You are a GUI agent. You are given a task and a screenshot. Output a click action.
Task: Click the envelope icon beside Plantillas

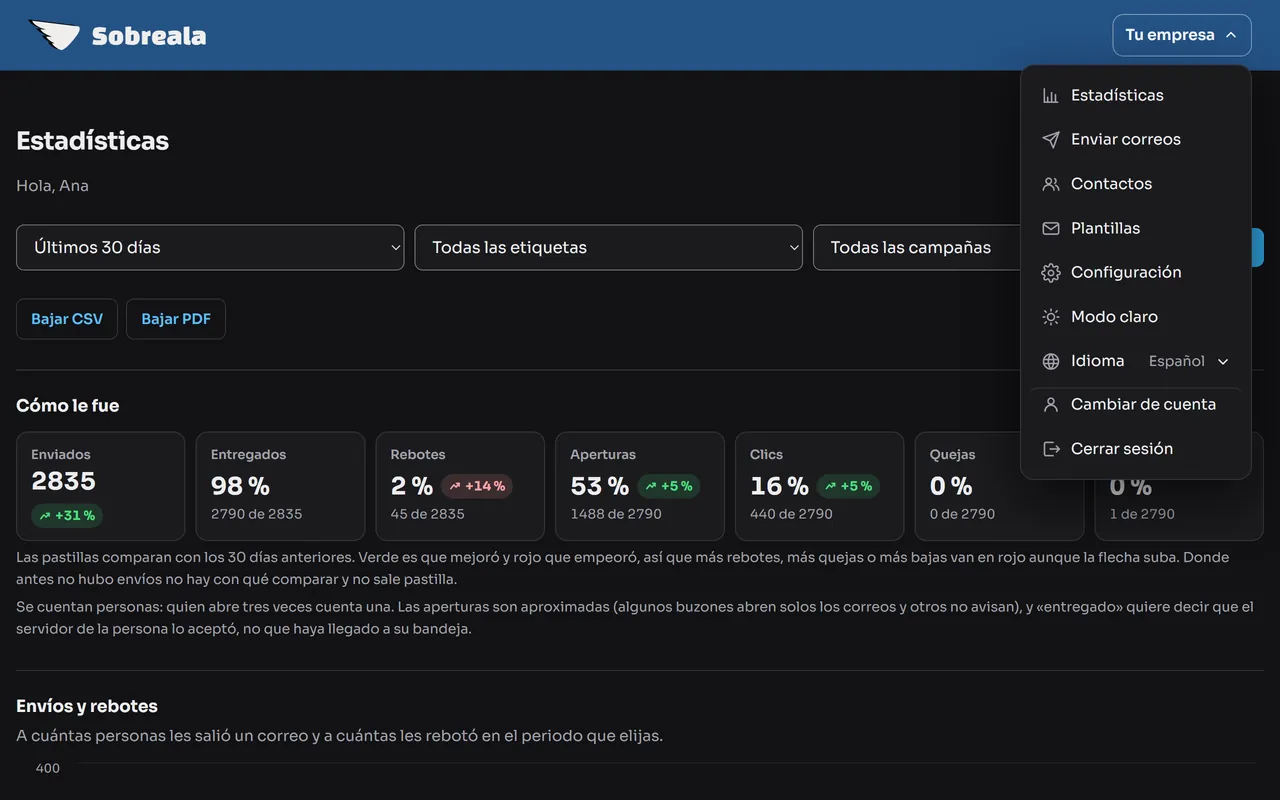[x=1050, y=228]
